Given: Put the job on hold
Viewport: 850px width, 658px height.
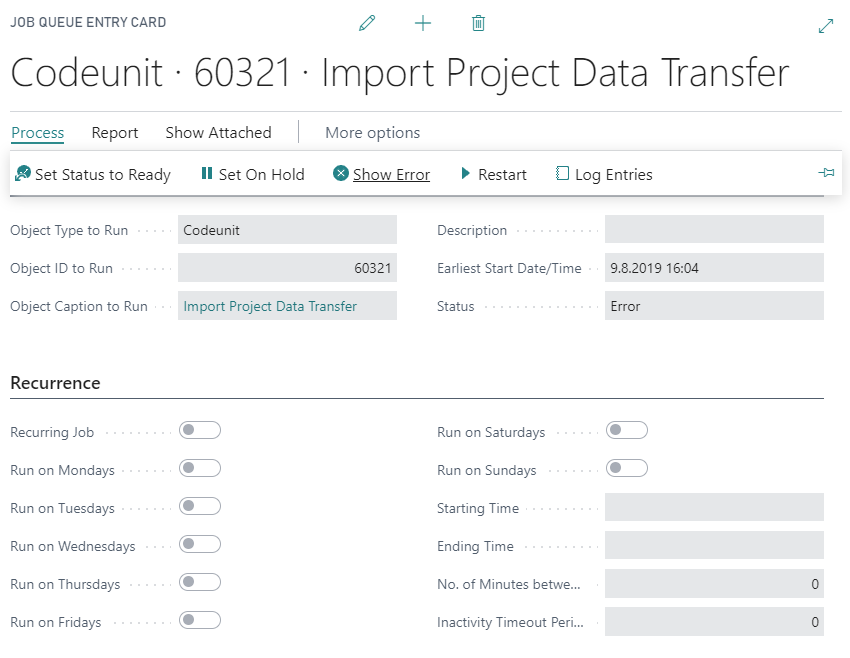Looking at the screenshot, I should (252, 174).
